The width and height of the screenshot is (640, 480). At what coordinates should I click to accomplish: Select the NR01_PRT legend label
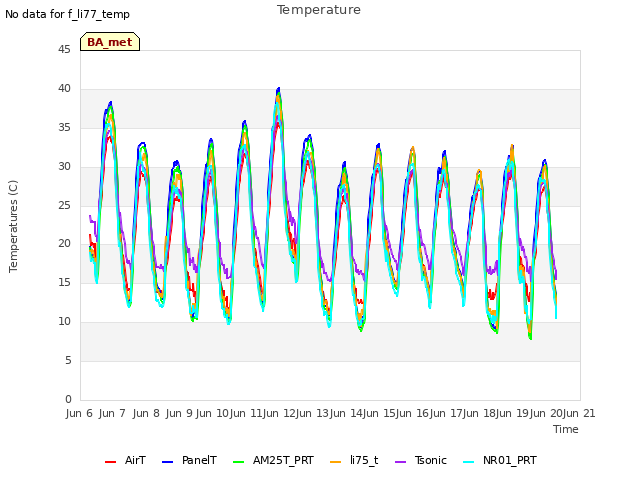pyautogui.click(x=510, y=460)
